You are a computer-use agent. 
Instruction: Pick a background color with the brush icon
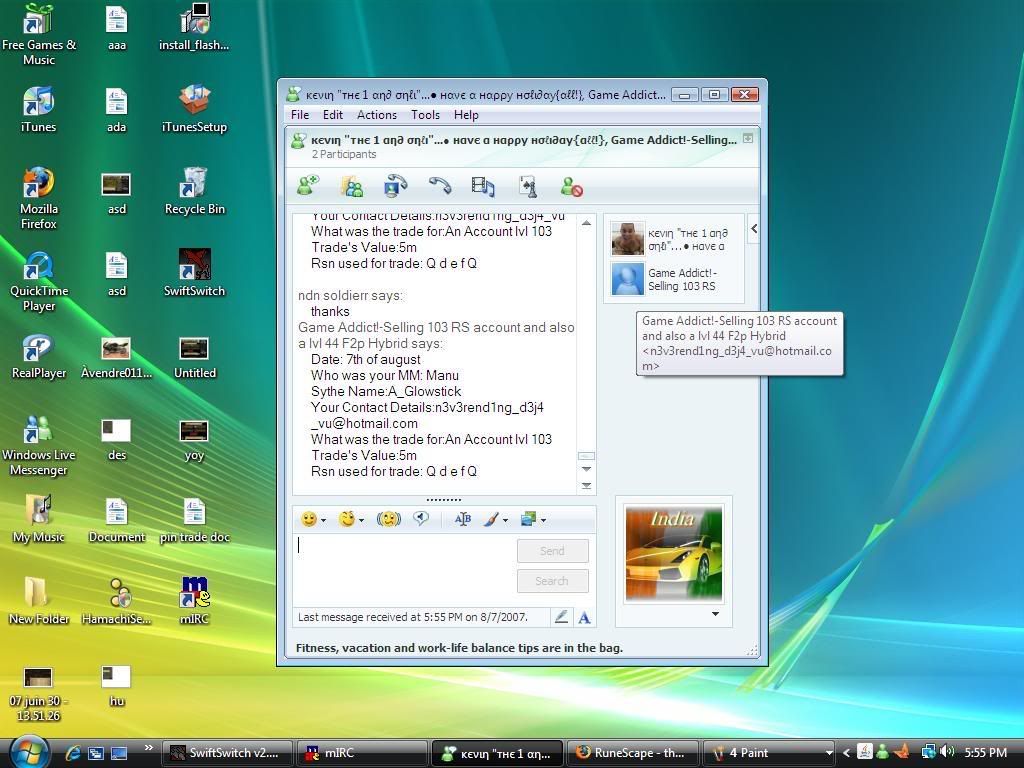[x=492, y=519]
